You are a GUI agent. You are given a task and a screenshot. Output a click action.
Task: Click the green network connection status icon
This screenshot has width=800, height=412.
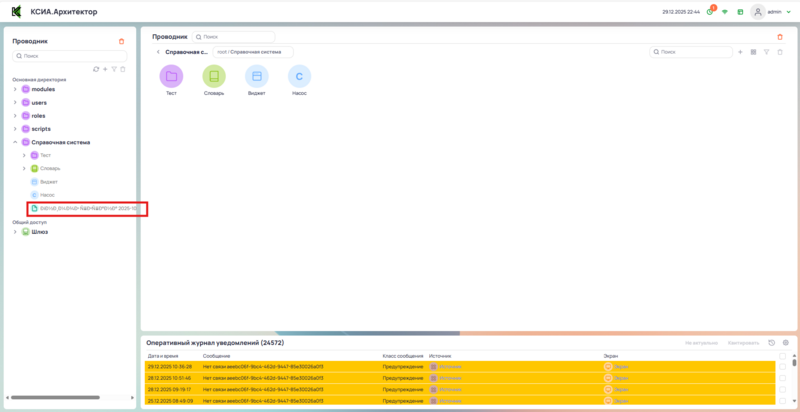pyautogui.click(x=725, y=12)
